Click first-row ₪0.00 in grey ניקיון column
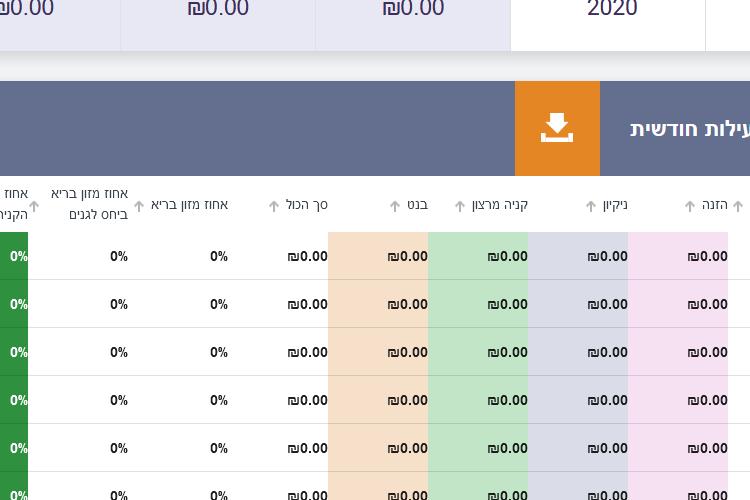750x500 pixels. click(x=607, y=256)
